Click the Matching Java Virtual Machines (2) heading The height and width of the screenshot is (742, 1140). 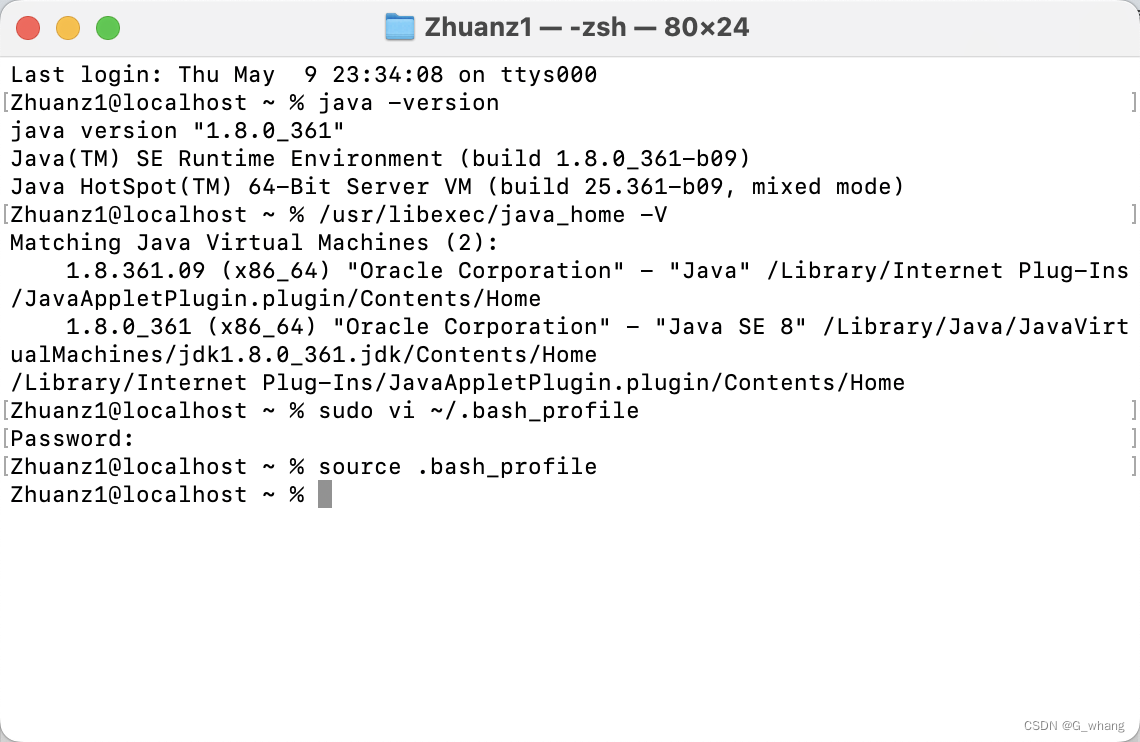click(x=254, y=242)
